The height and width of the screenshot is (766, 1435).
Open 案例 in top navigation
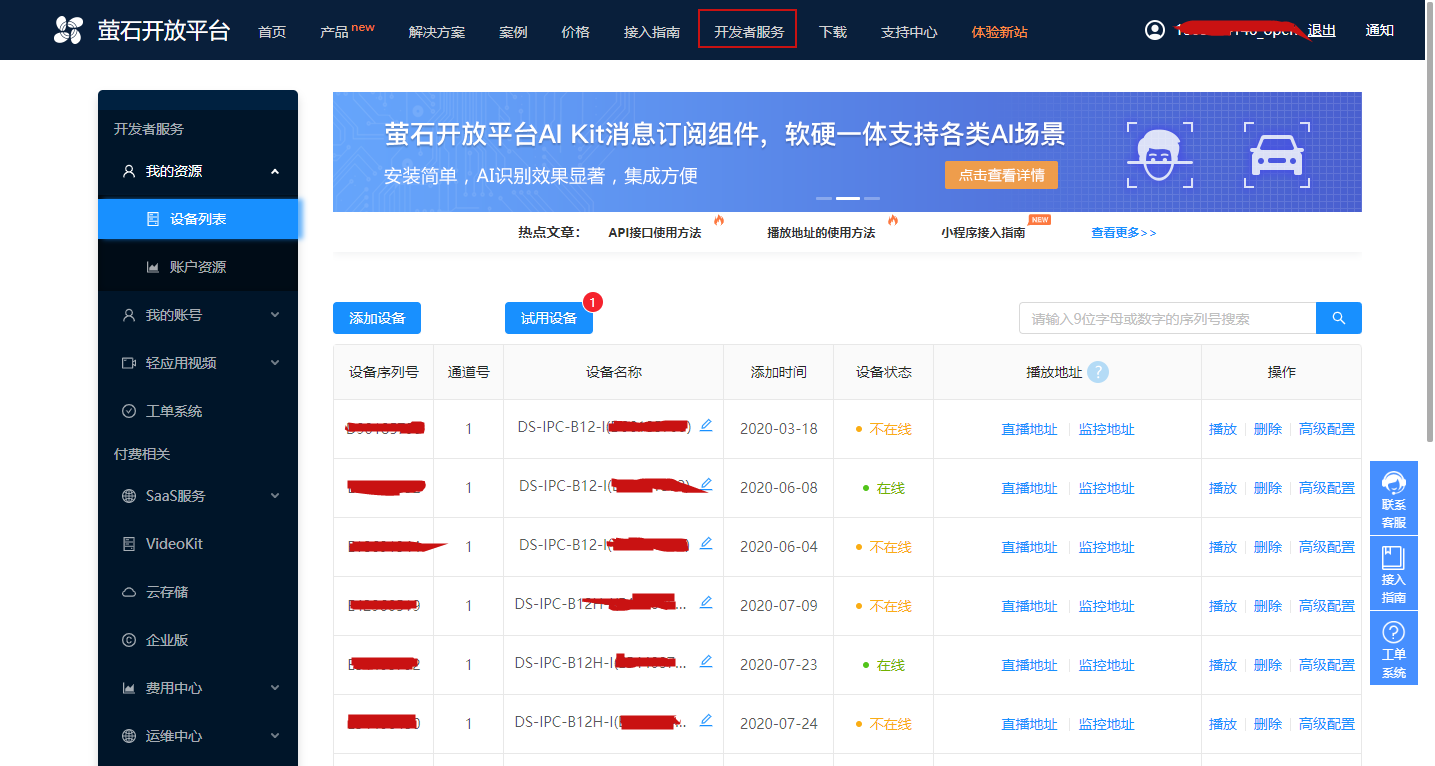point(513,32)
